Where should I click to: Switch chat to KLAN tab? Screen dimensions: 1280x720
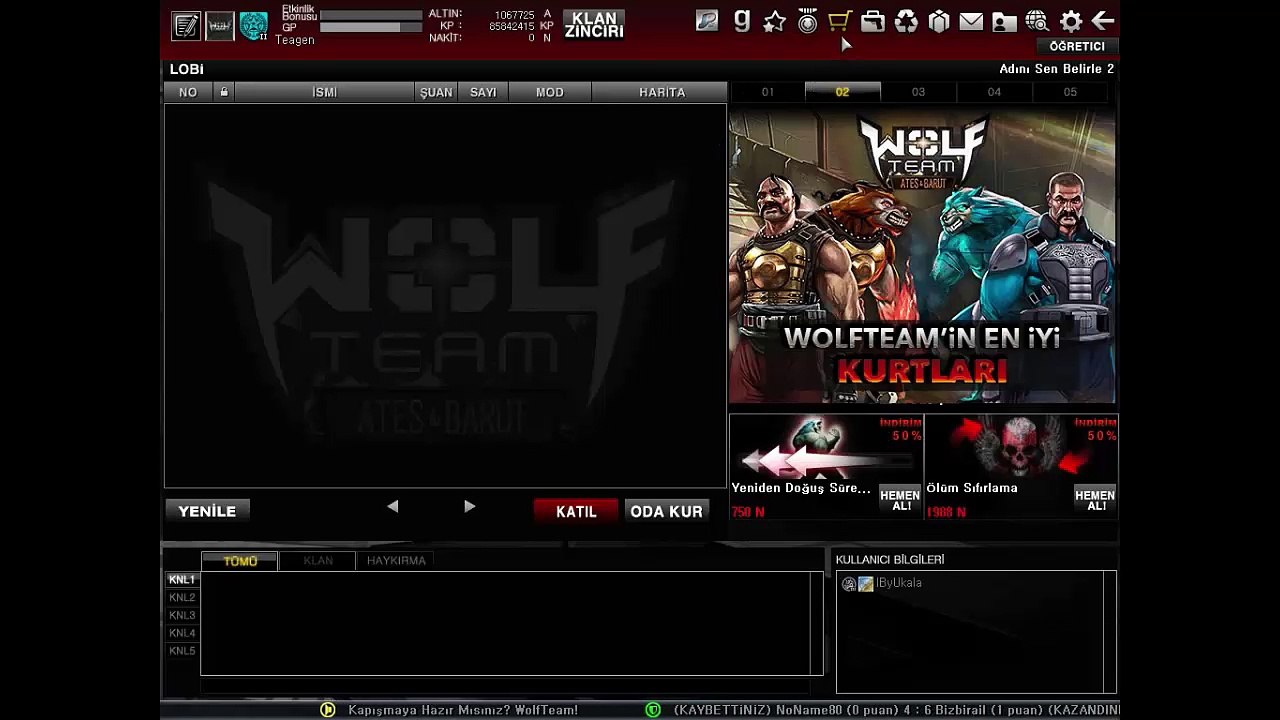[318, 561]
